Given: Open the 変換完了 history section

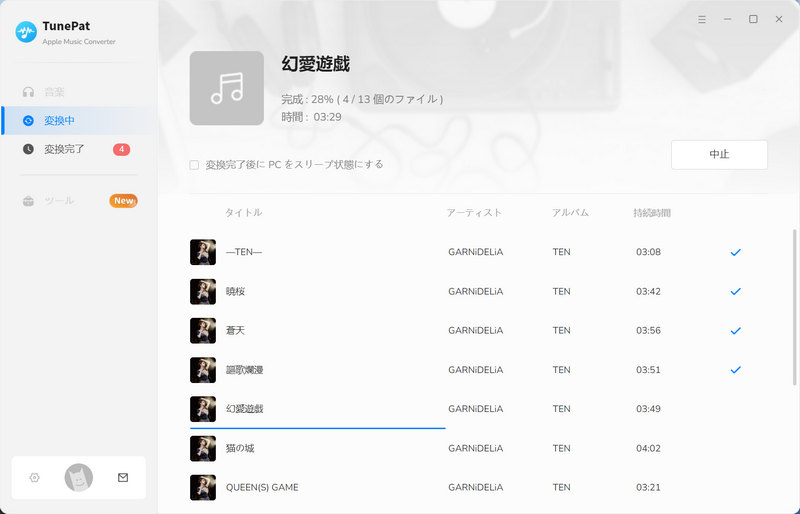Looking at the screenshot, I should (x=77, y=149).
